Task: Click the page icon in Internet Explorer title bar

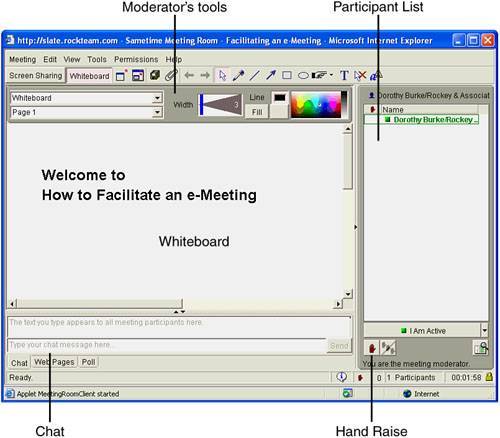Action: point(10,40)
